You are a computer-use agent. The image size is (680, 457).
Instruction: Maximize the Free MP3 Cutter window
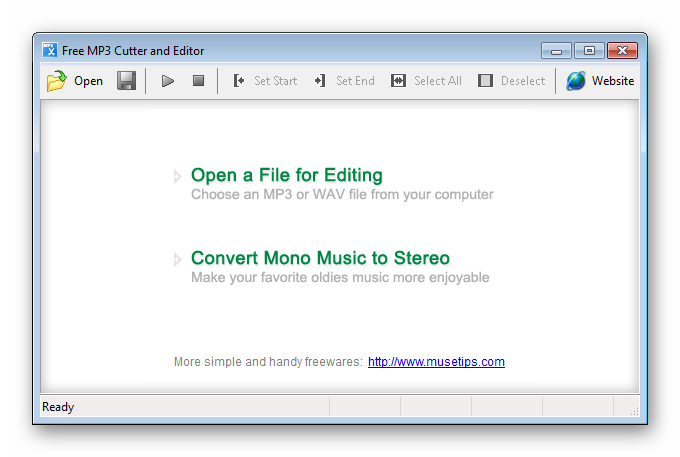pos(589,51)
